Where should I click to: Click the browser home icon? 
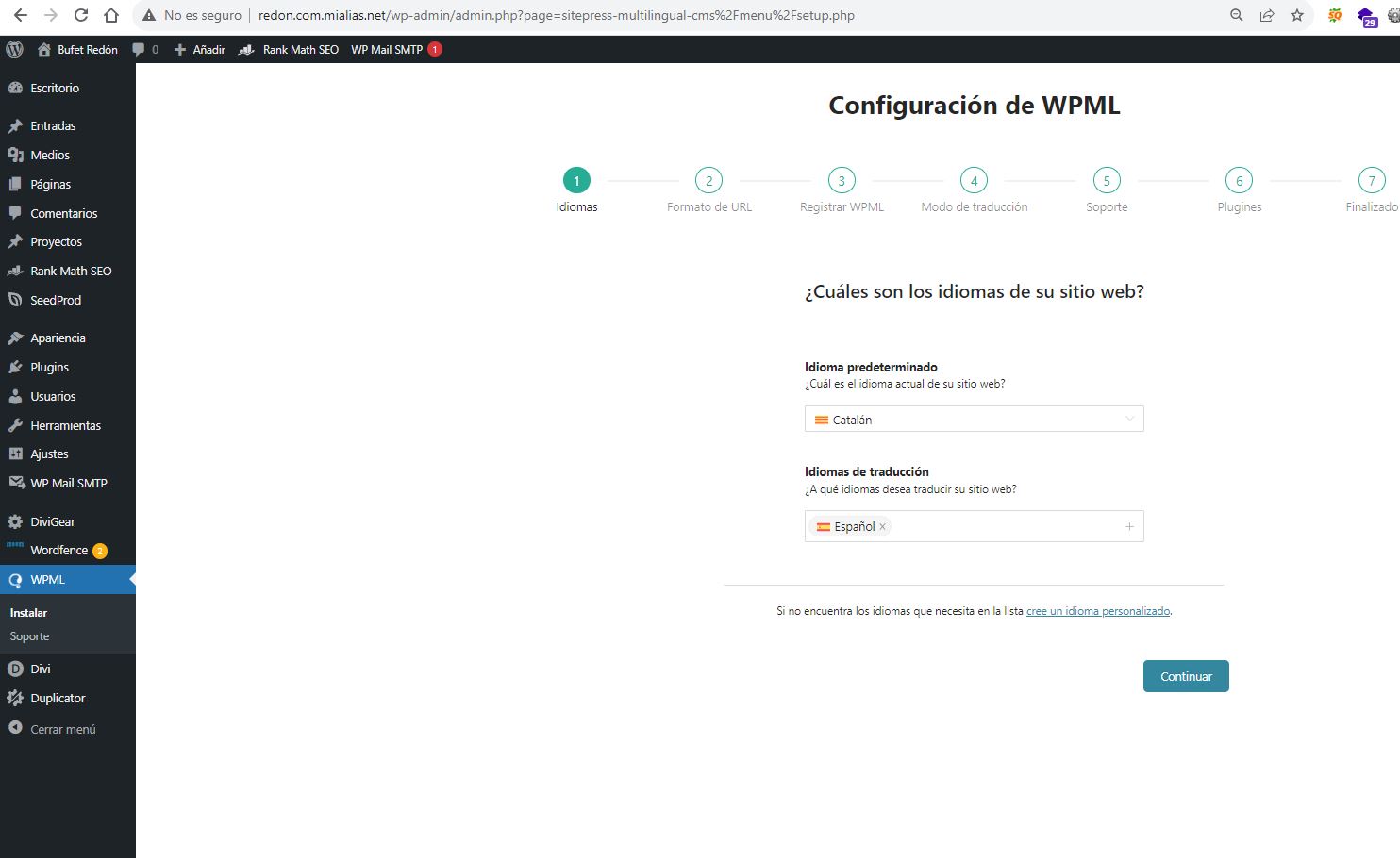point(111,15)
